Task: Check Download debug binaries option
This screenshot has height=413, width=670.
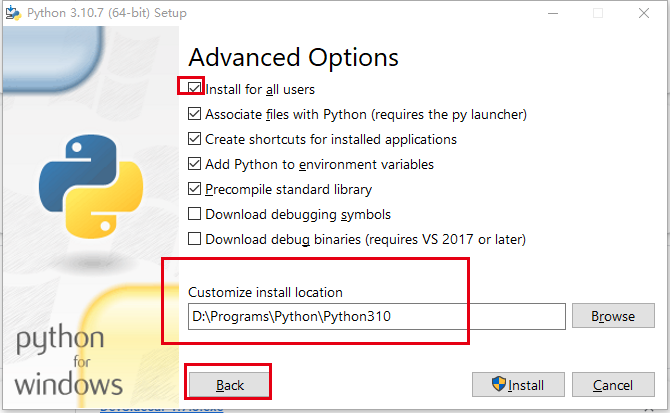Action: tap(194, 239)
